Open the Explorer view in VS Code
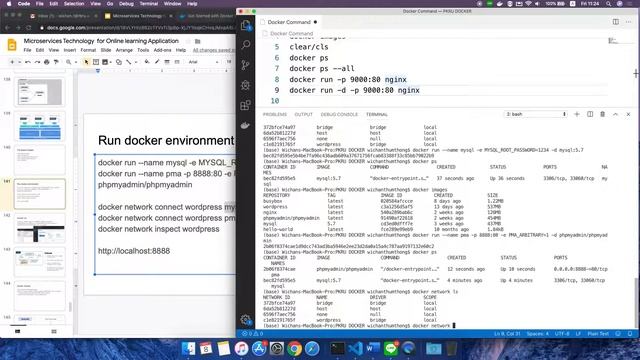The width and height of the screenshot is (640, 360). [x=245, y=25]
